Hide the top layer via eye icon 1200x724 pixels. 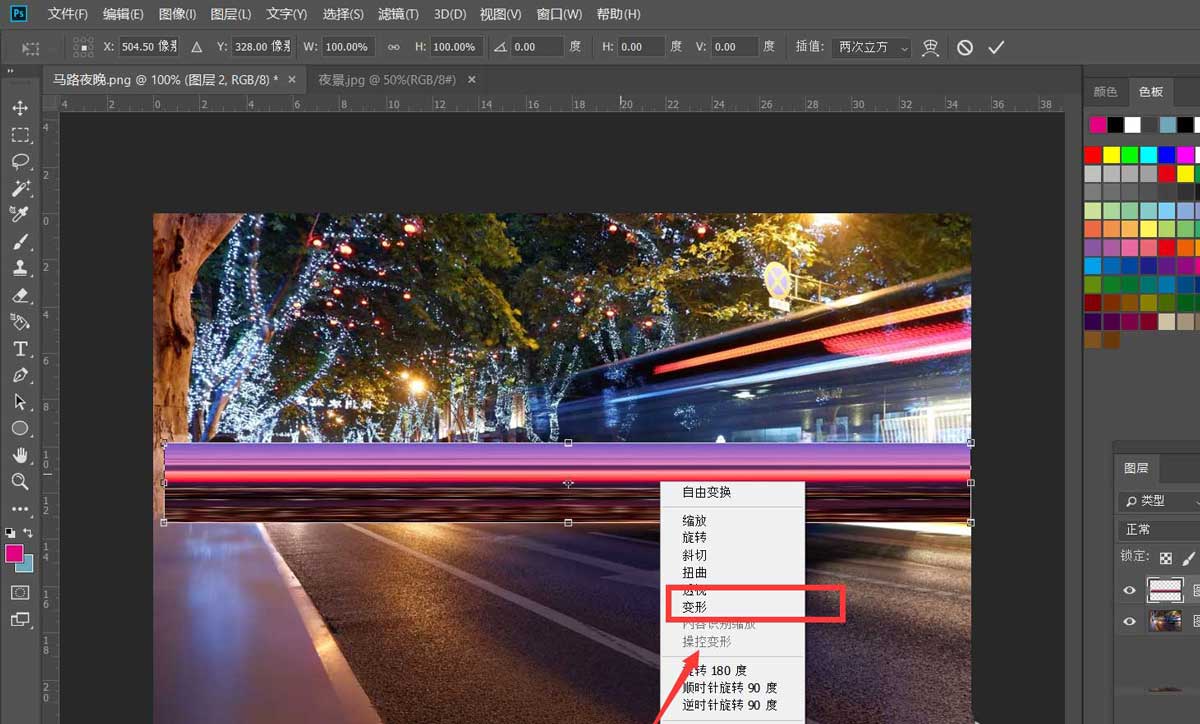1129,591
